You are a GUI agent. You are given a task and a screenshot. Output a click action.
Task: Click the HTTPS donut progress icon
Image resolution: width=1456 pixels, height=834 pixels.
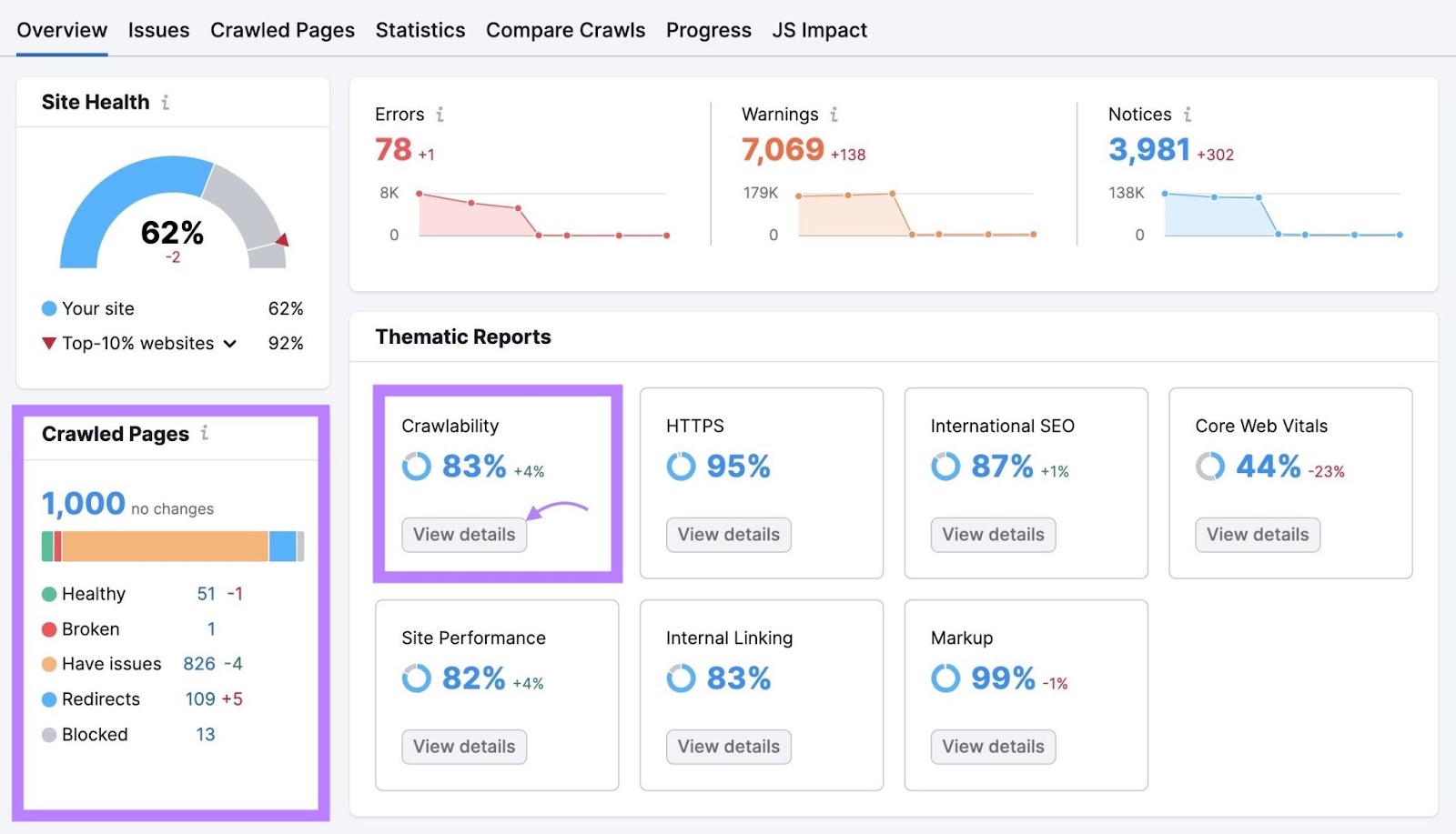[x=681, y=467]
